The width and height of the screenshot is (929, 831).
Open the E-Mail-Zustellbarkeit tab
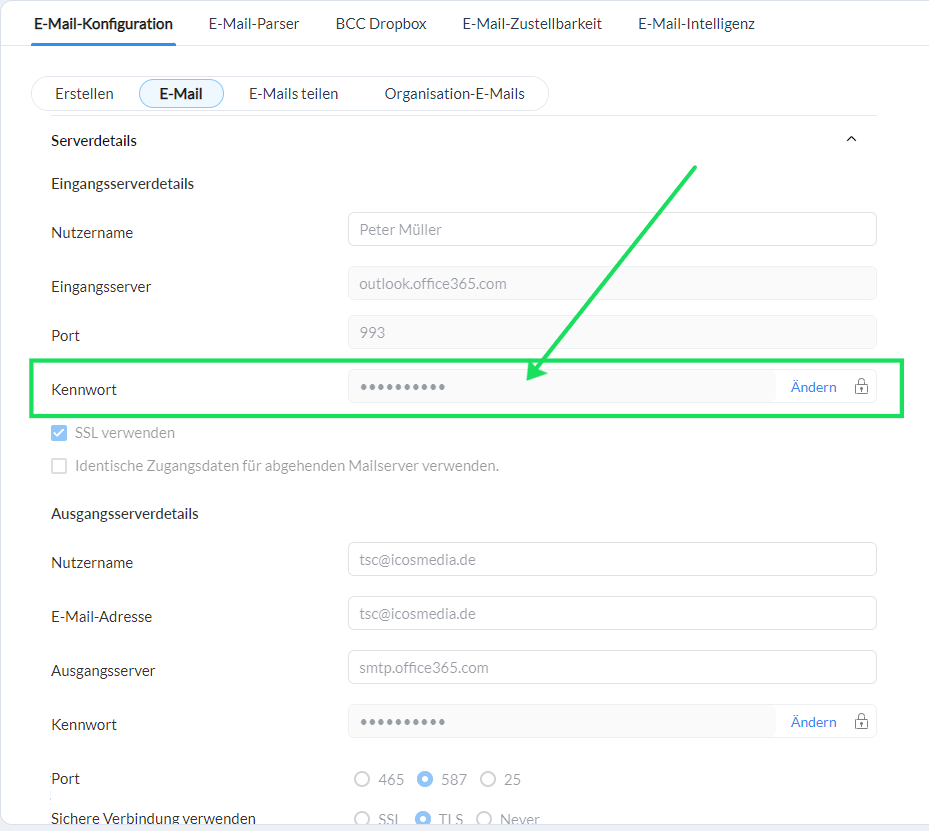click(x=532, y=24)
